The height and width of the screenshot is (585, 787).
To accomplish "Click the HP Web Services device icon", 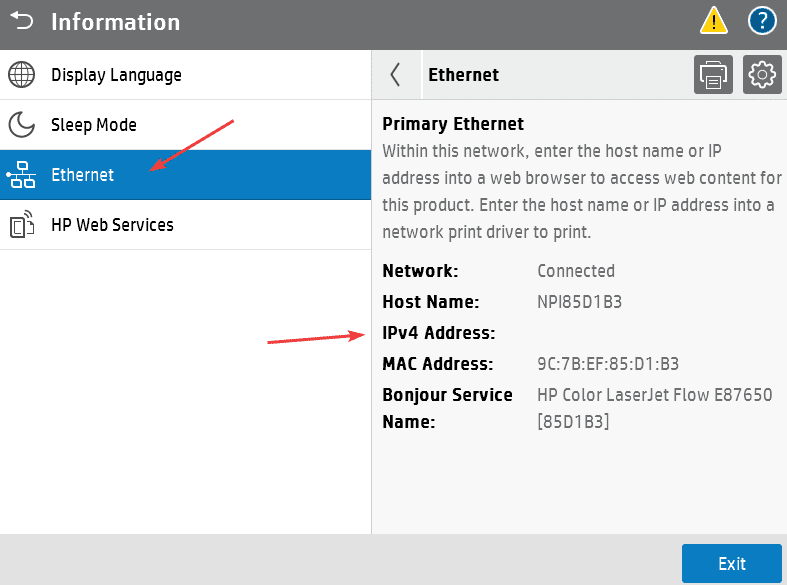I will [22, 225].
